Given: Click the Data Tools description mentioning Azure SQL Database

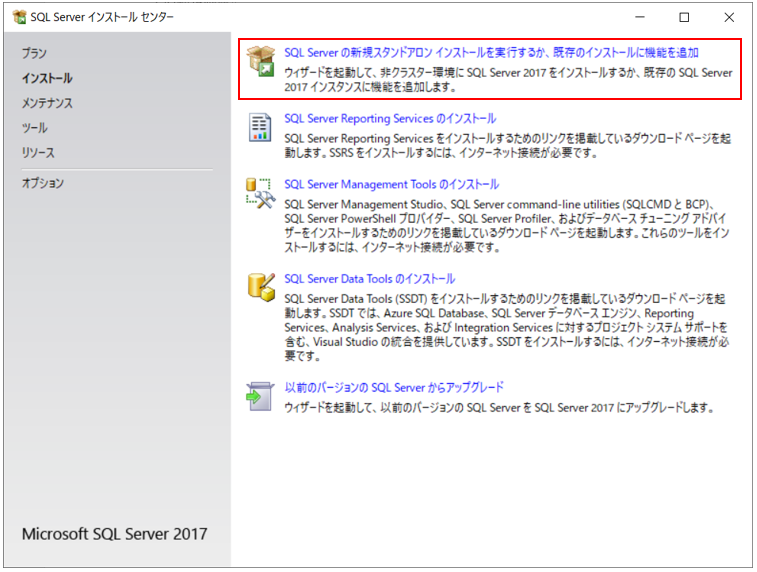Looking at the screenshot, I should [506, 328].
